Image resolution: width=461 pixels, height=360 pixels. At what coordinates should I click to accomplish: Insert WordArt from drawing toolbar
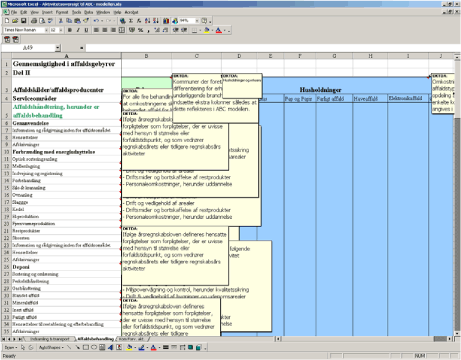point(110,348)
